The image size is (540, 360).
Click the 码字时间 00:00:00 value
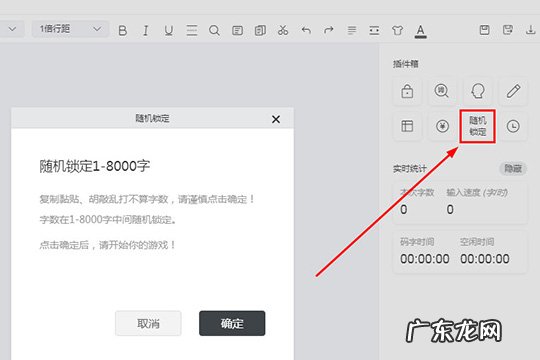tap(425, 259)
